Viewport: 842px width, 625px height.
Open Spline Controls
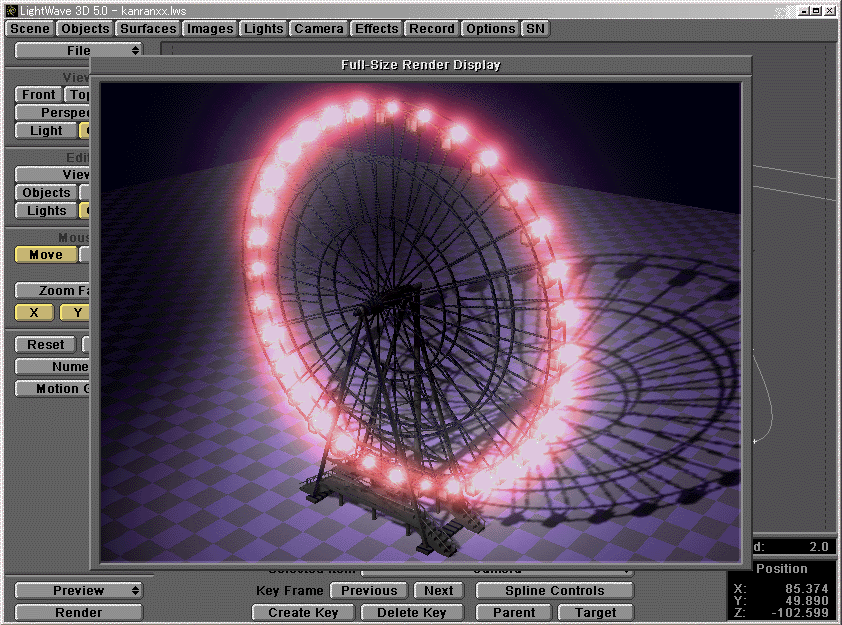[554, 590]
